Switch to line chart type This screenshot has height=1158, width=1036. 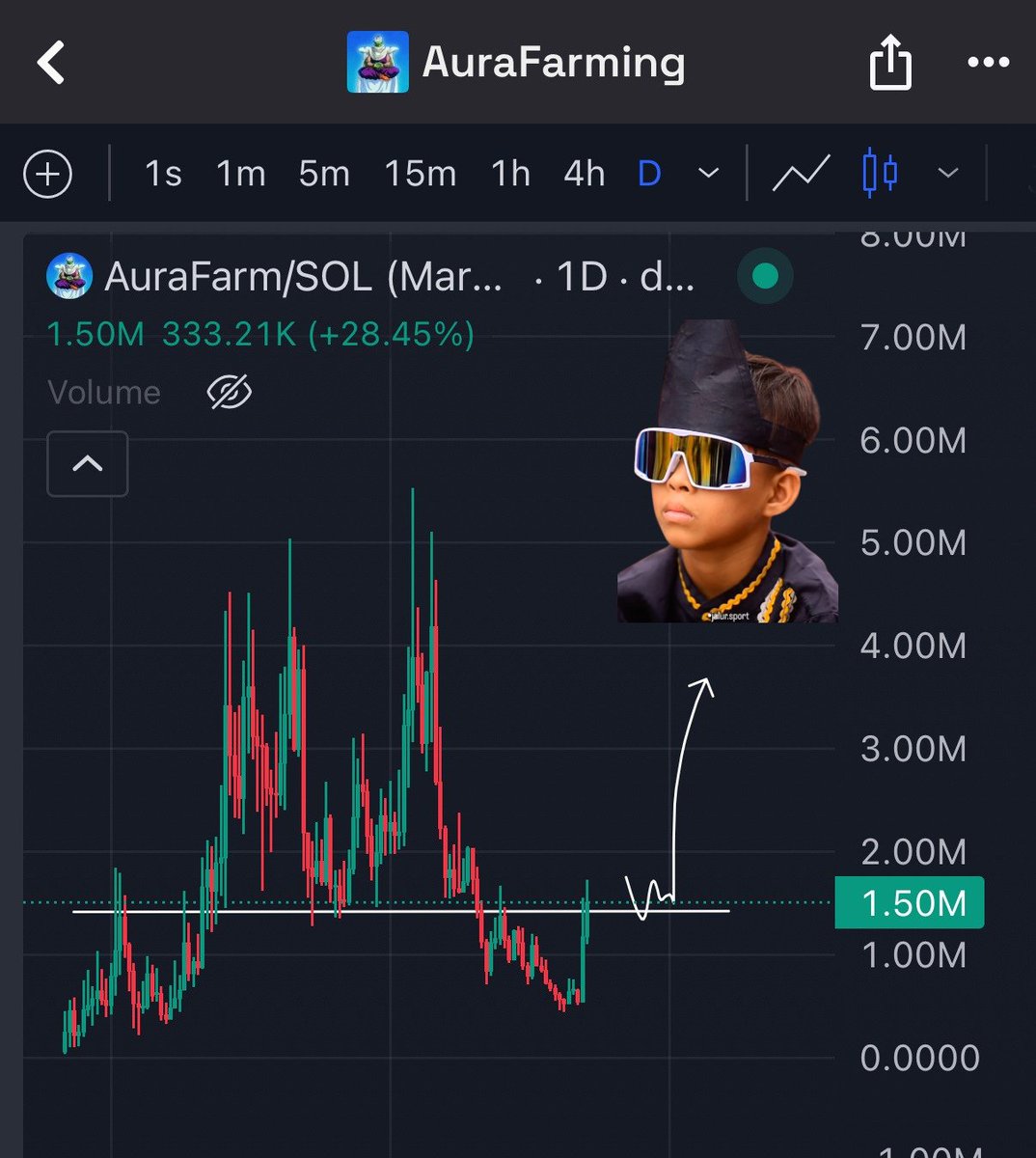(x=801, y=174)
